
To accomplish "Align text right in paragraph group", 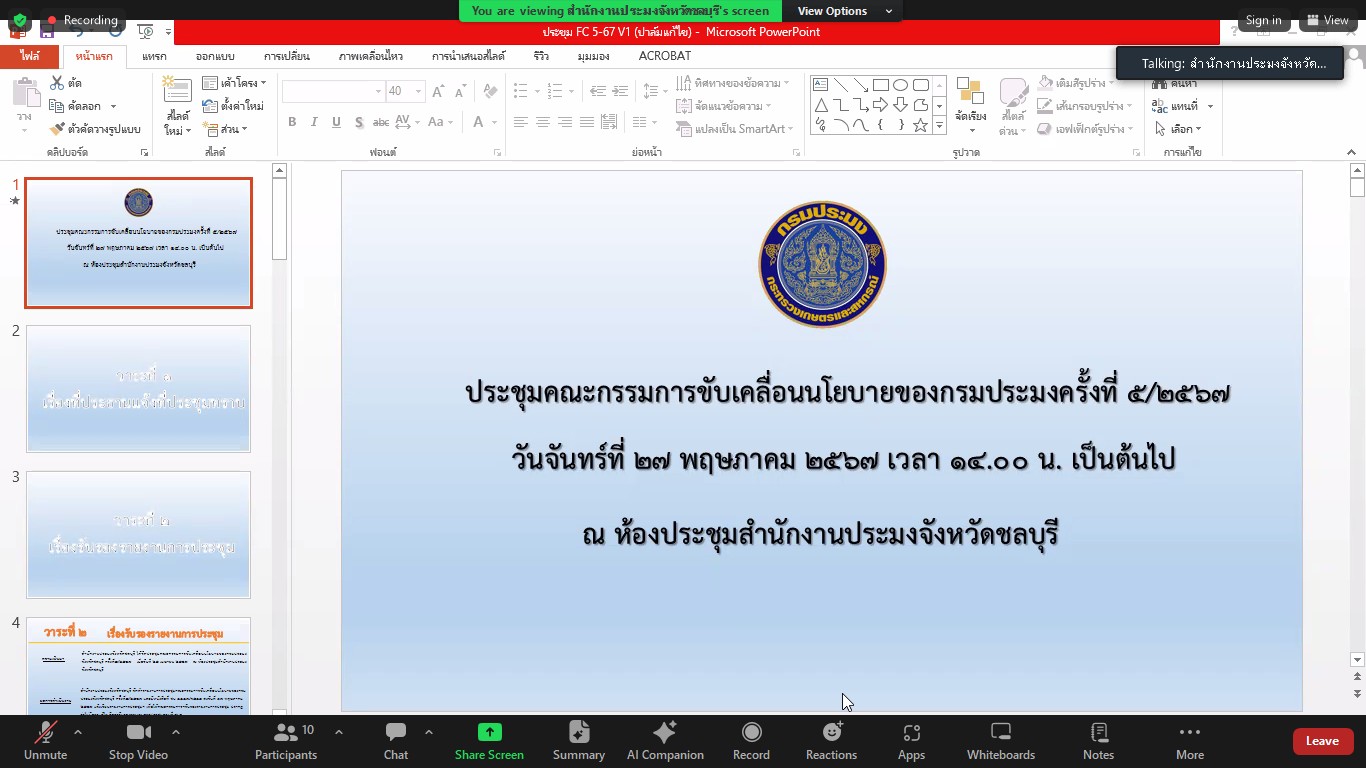I will coord(565,122).
